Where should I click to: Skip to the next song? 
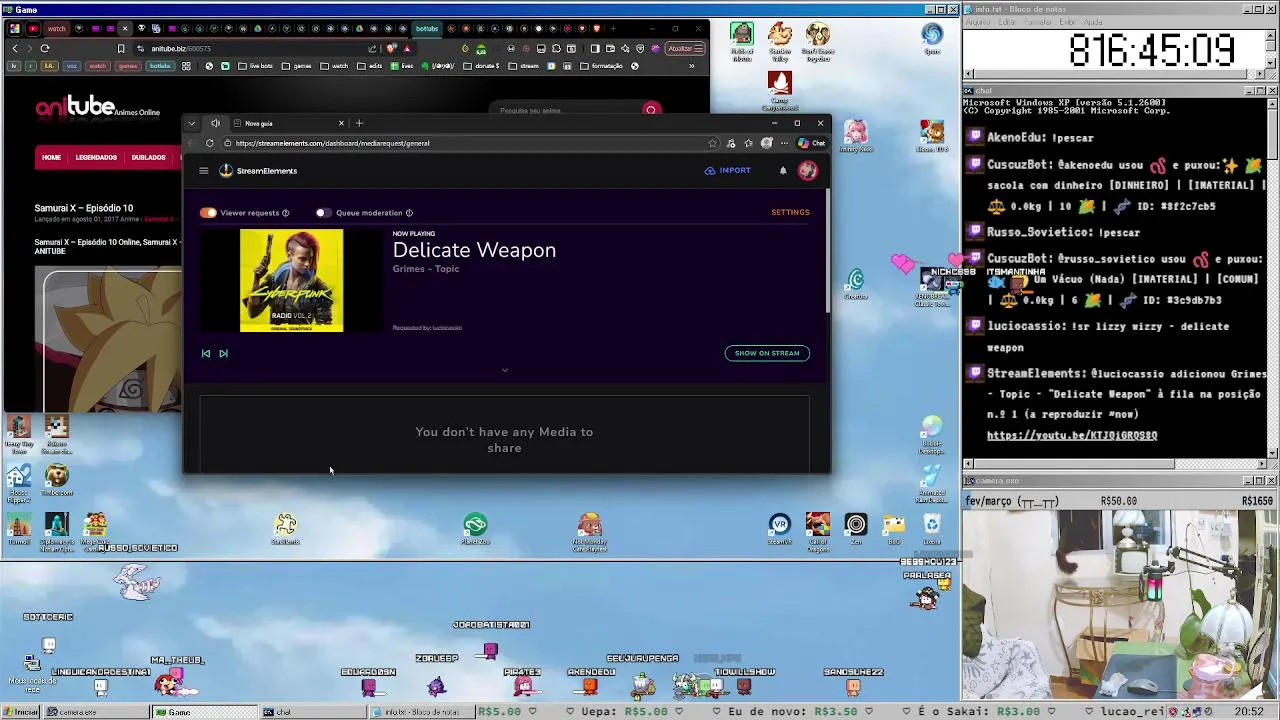[223, 353]
